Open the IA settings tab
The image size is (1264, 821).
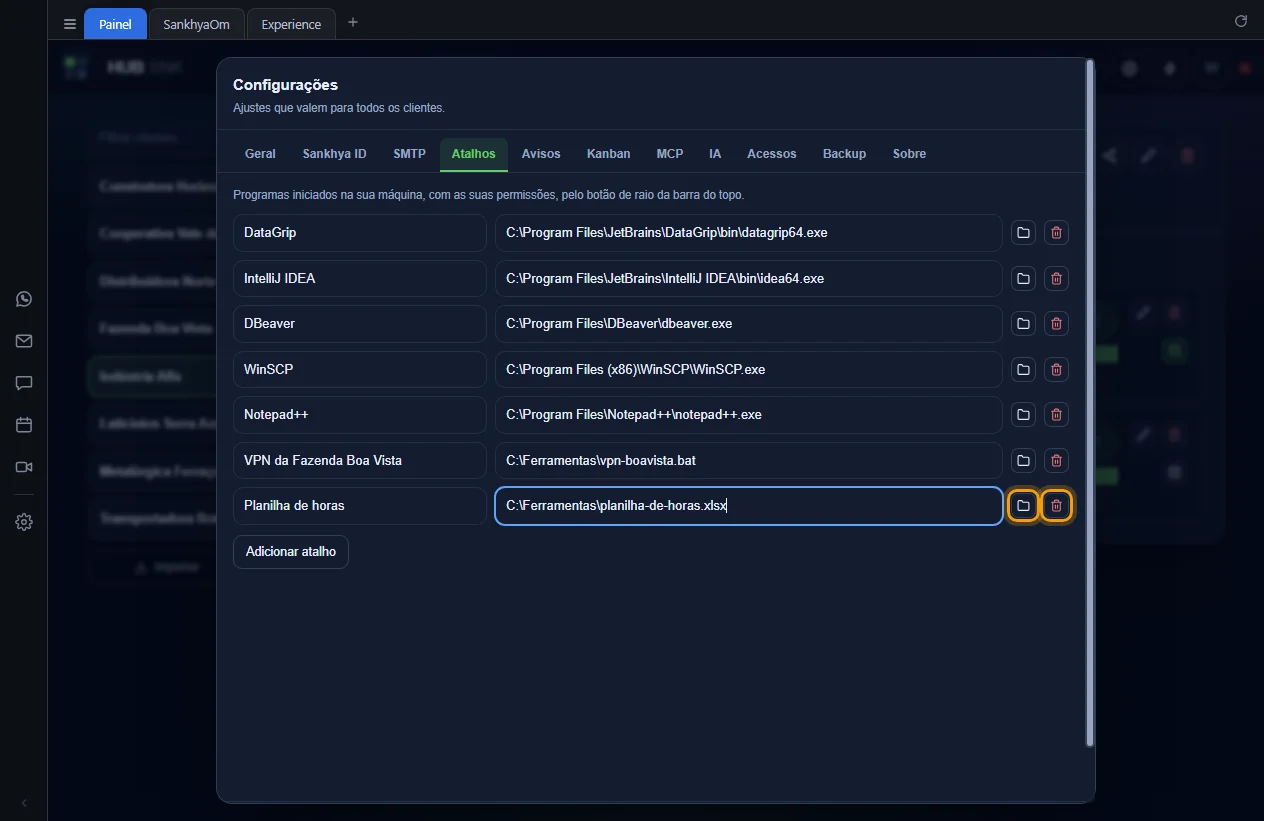(x=715, y=154)
